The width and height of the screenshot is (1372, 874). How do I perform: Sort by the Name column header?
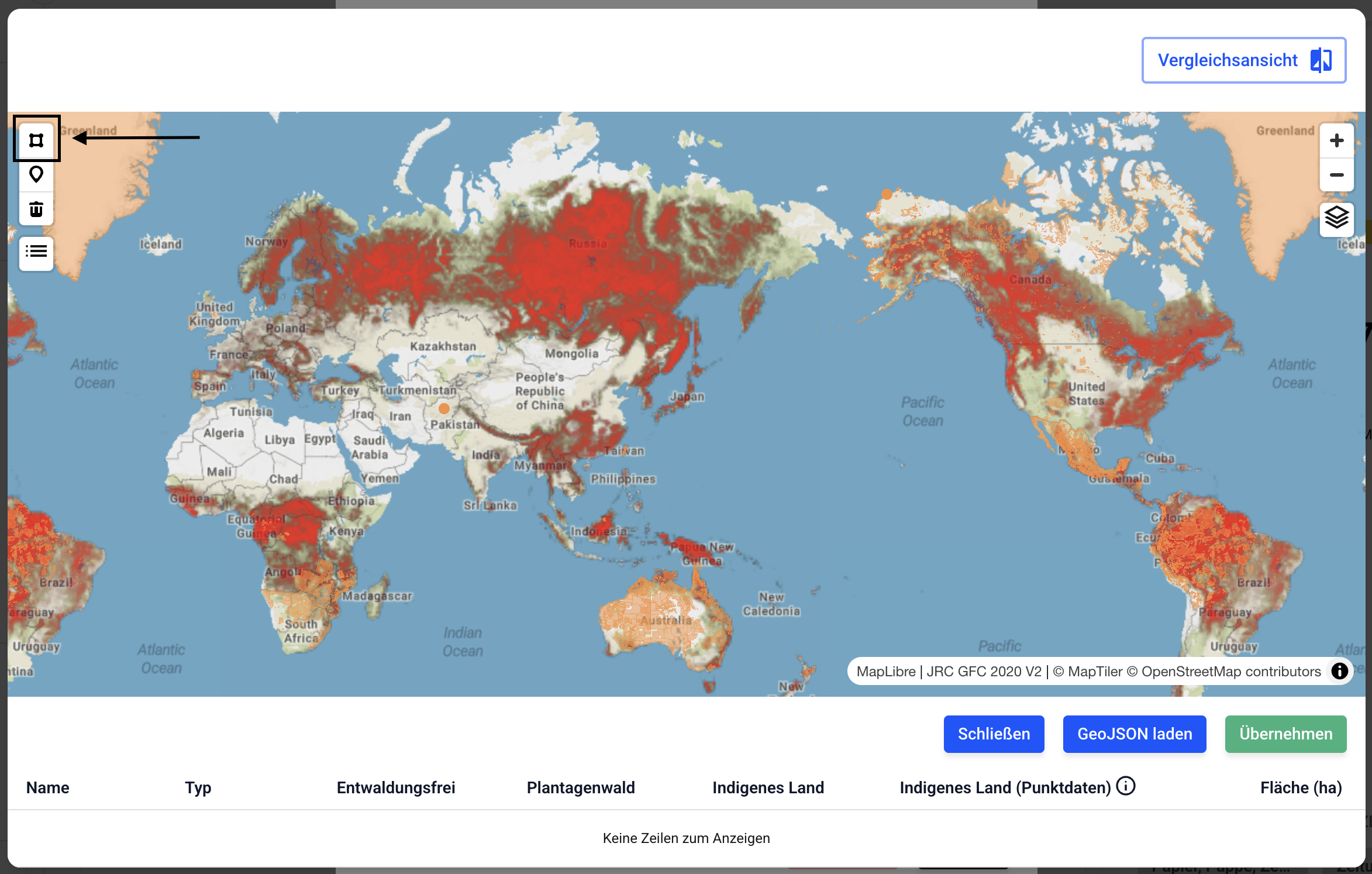(x=48, y=788)
